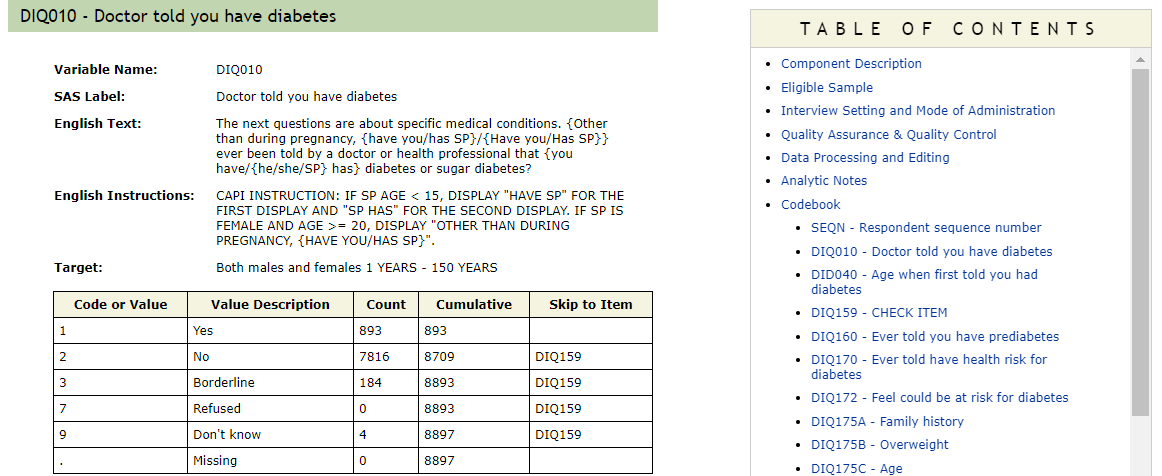
Task: Click the contents scrollbar up arrow
Action: [x=1141, y=61]
